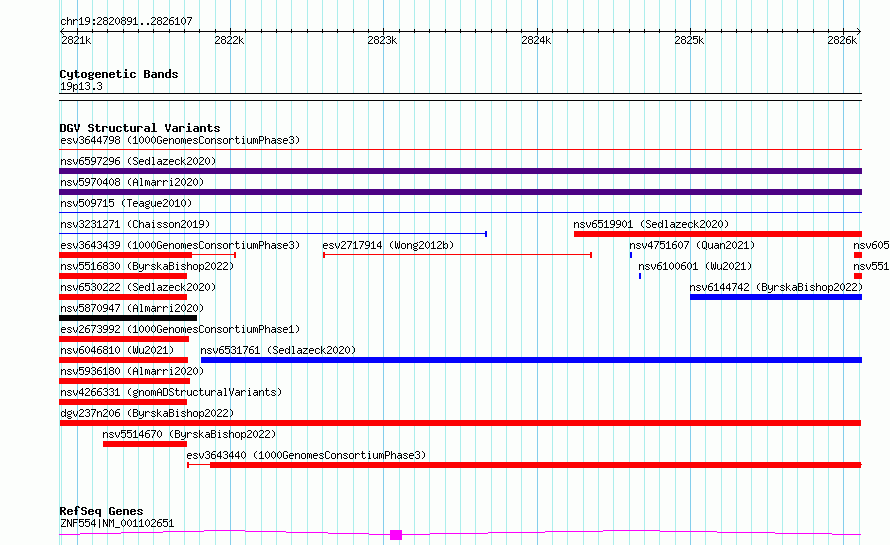Screen dimensions: 890x545
Task: Click the thin red span under esv2717914
Action: tap(457, 255)
